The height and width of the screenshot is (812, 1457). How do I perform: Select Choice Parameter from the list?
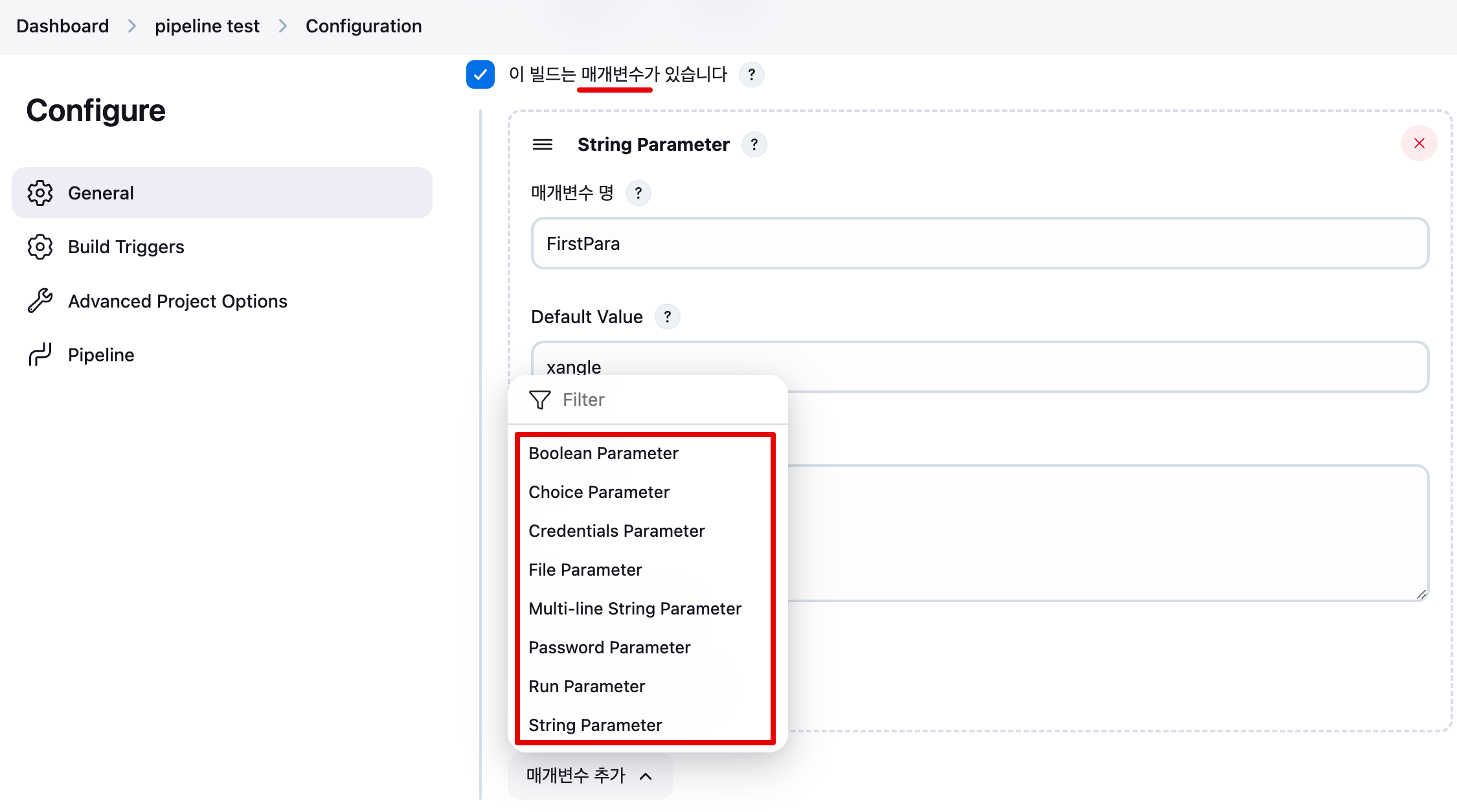(x=598, y=492)
